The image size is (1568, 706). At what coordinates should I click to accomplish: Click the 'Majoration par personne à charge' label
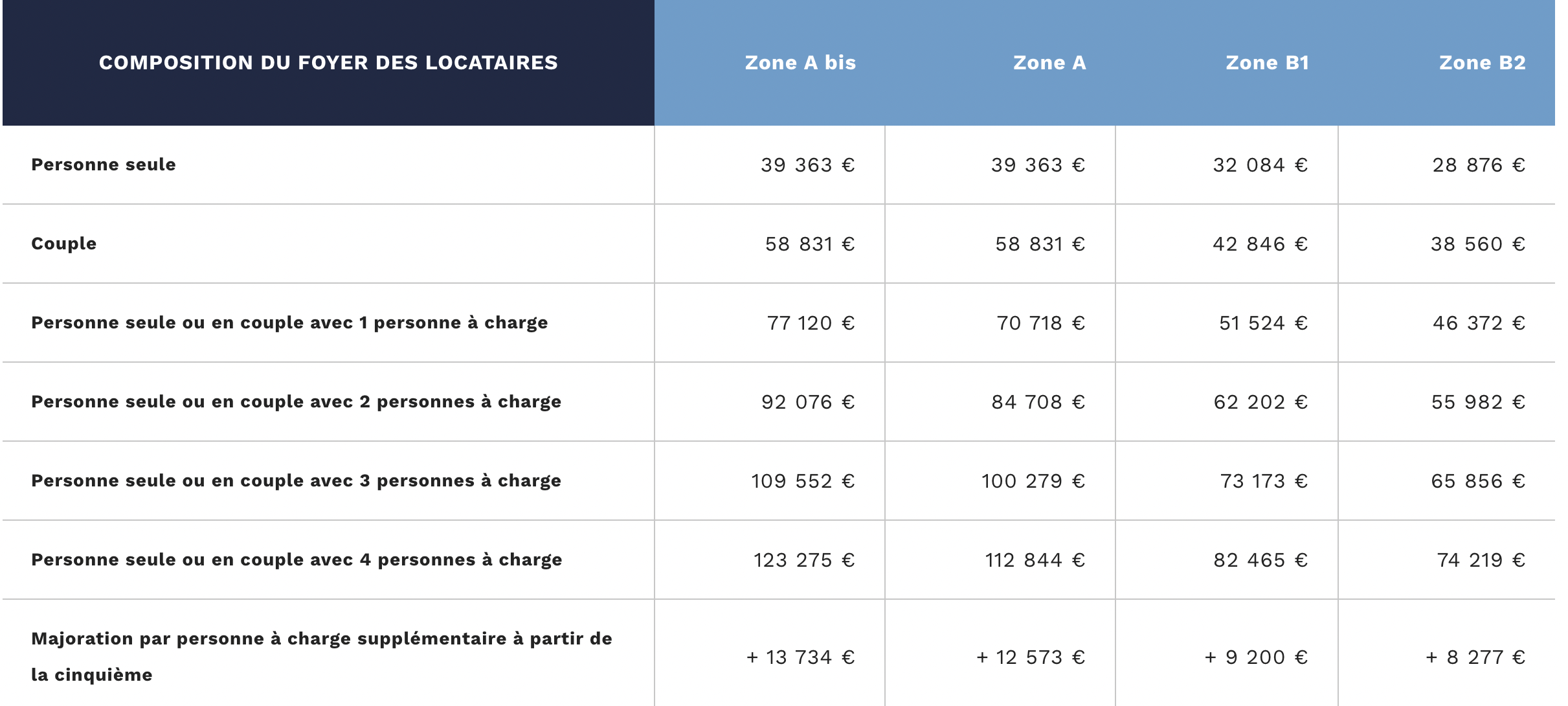(x=321, y=656)
